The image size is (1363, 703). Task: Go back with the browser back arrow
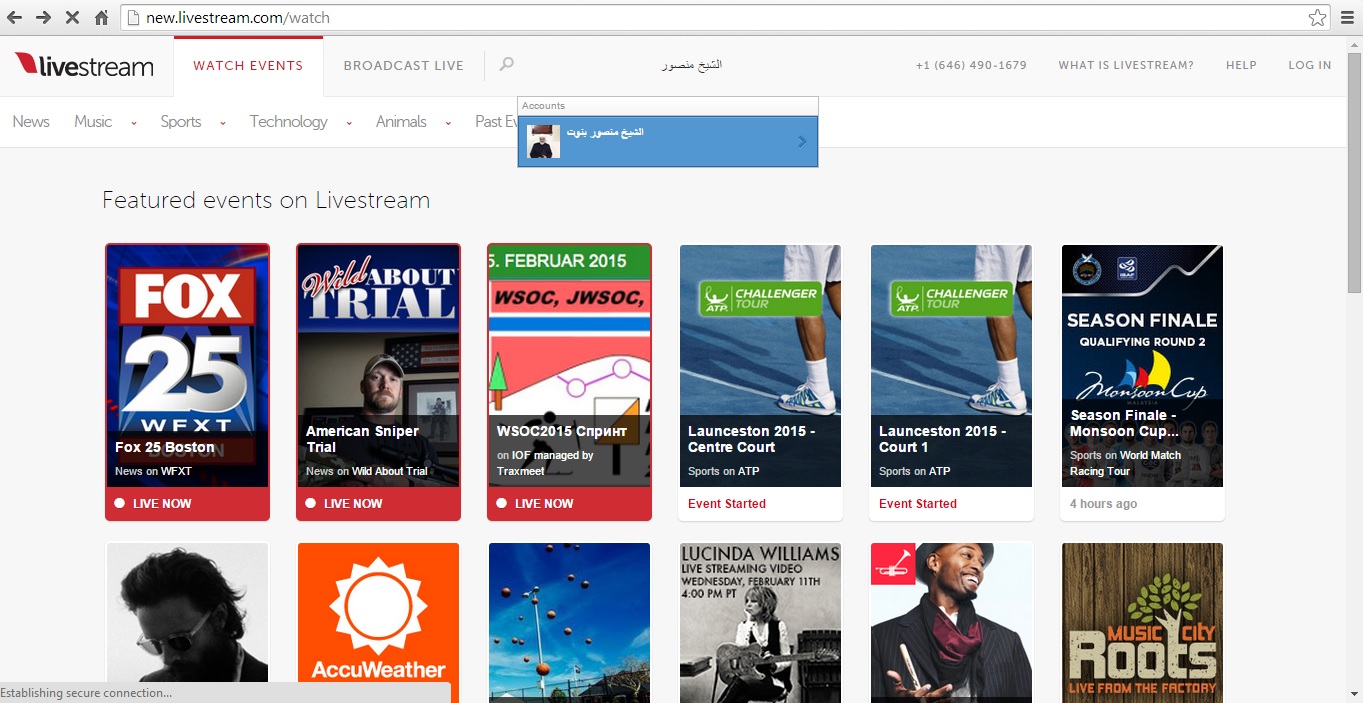(x=15, y=18)
